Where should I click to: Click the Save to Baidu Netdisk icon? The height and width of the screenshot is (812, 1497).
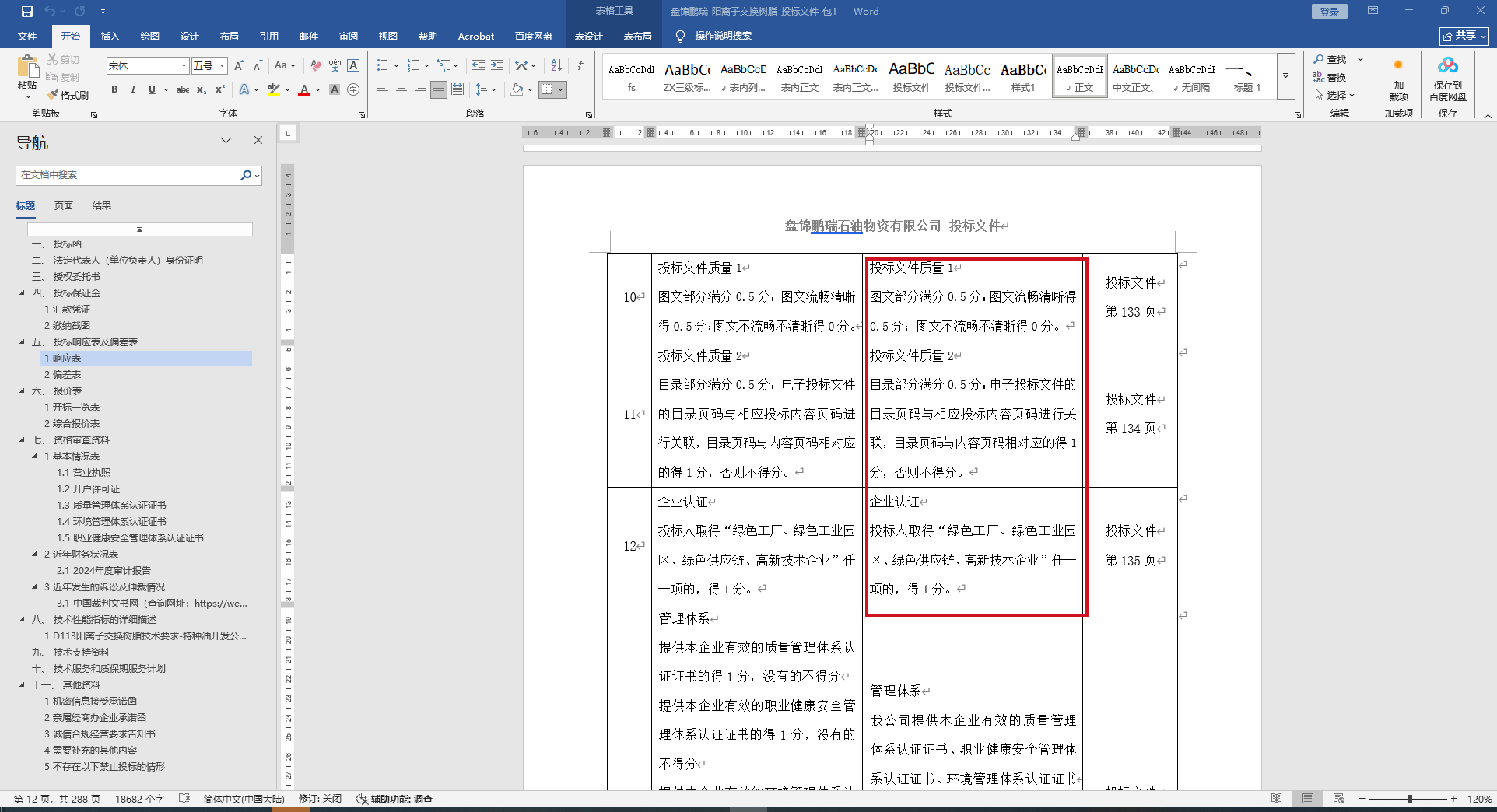click(x=1448, y=65)
